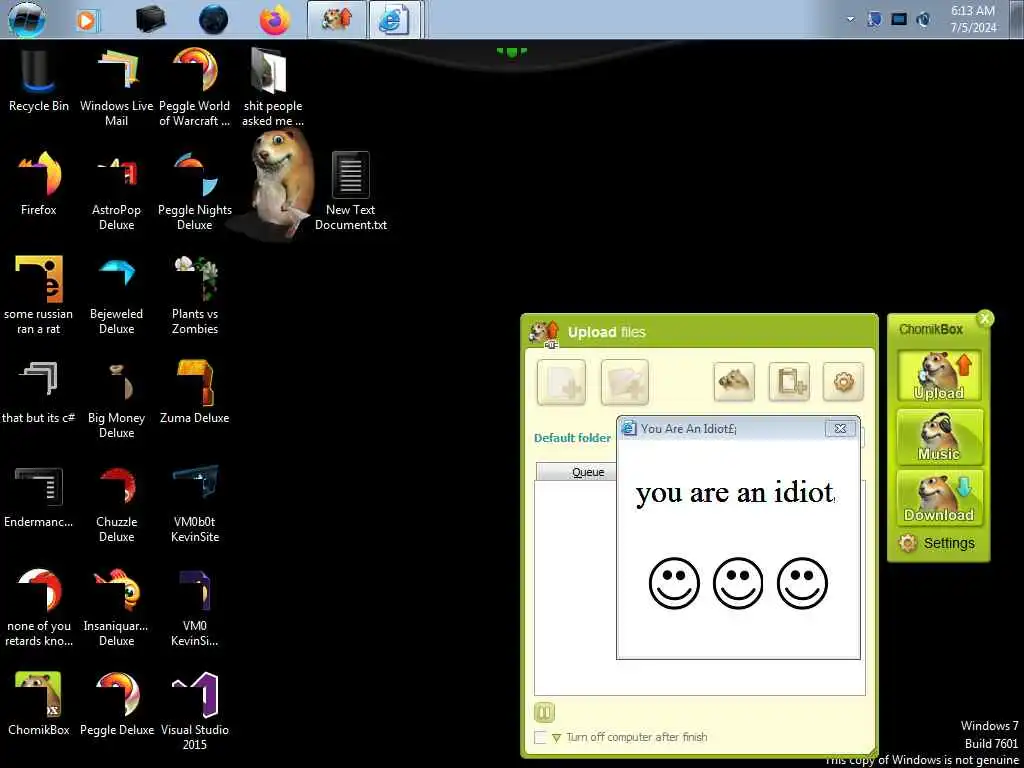This screenshot has width=1024, height=768.
Task: Close the You Are An Idiot popup
Action: pyautogui.click(x=840, y=428)
